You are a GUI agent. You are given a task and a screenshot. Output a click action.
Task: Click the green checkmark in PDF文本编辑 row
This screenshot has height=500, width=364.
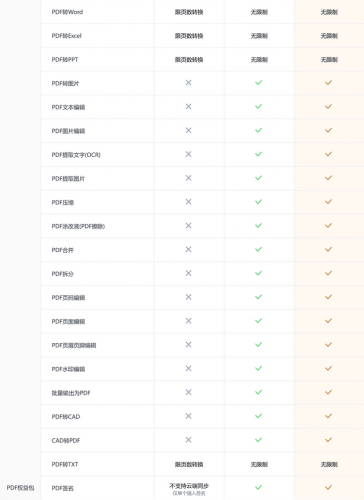259,106
